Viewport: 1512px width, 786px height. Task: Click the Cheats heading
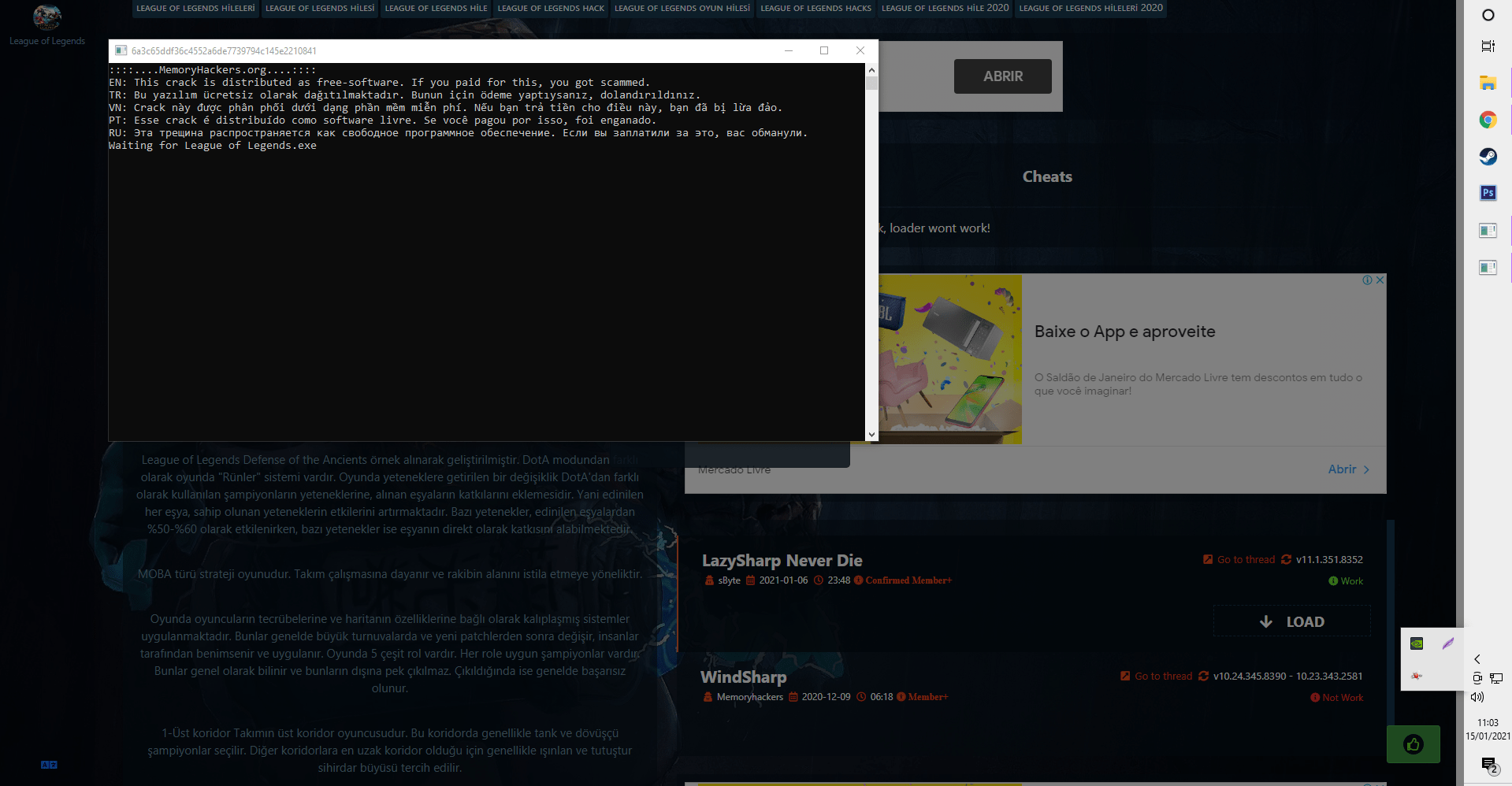tap(1047, 177)
